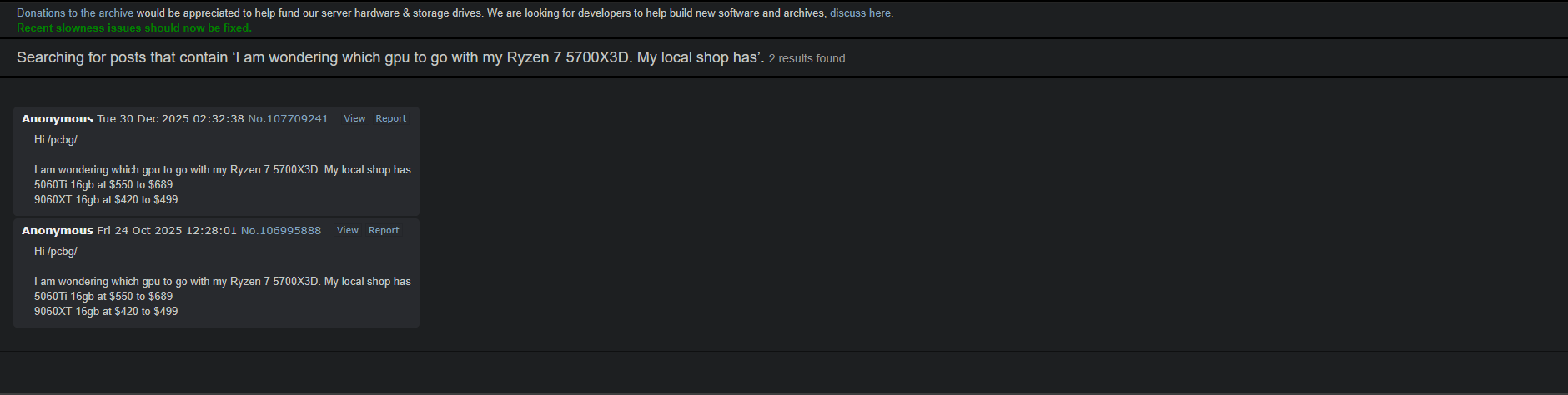The image size is (1568, 395).
Task: Select the 'Fri 24 Oct 2025 12:28:01' timestamp
Action: pos(167,231)
